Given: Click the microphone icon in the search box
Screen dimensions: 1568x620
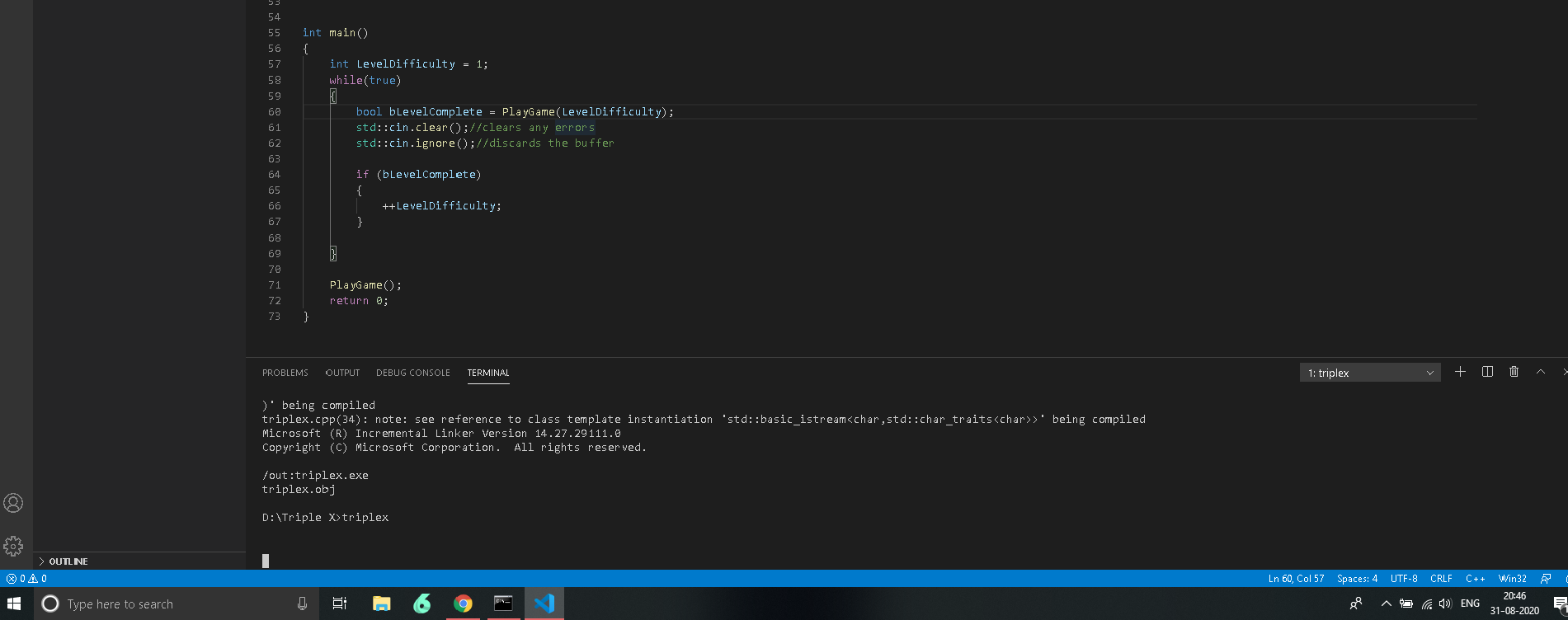Looking at the screenshot, I should pyautogui.click(x=302, y=604).
